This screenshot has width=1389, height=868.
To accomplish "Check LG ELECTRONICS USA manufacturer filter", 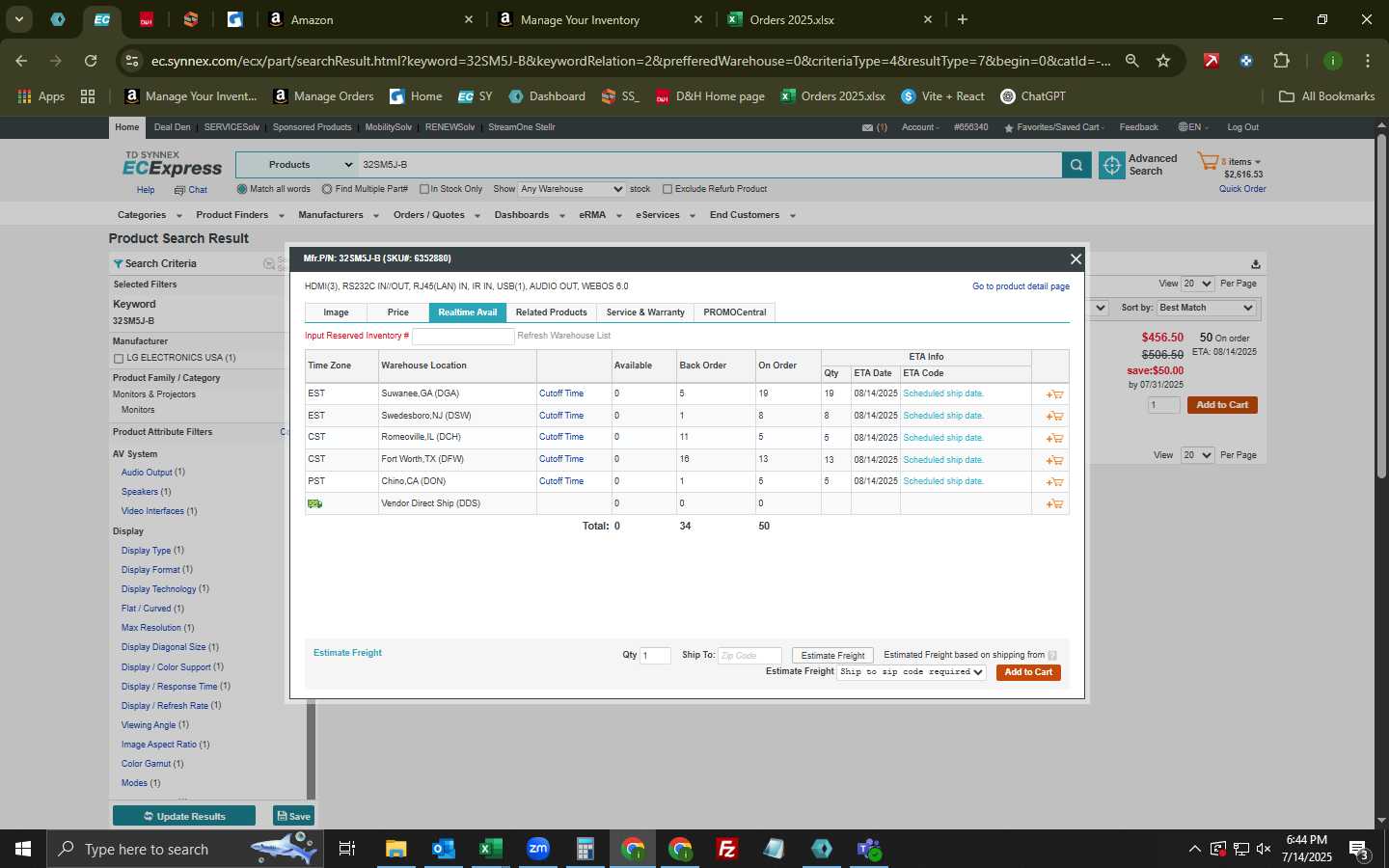I will pos(119,359).
